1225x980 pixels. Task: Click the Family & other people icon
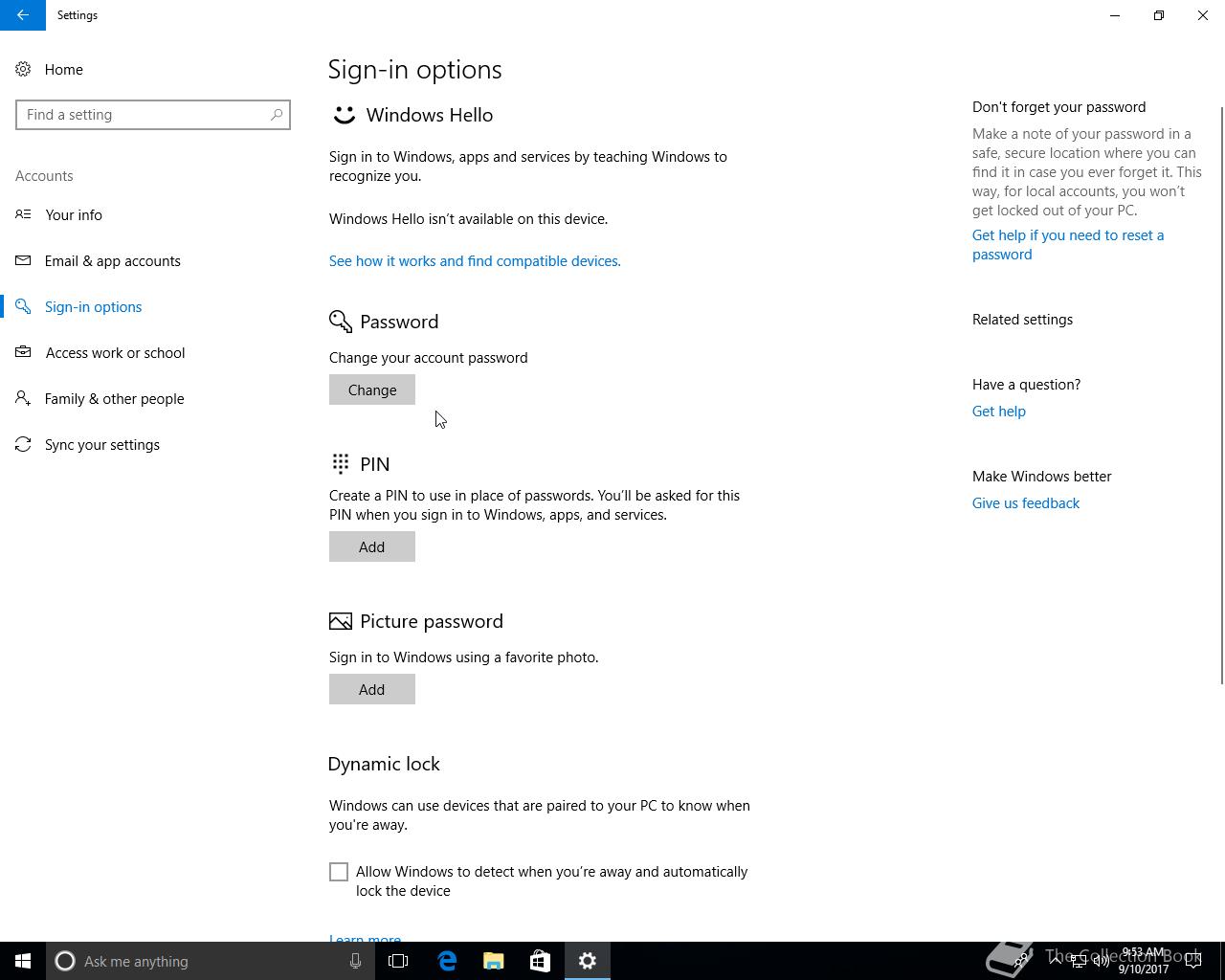tap(23, 398)
